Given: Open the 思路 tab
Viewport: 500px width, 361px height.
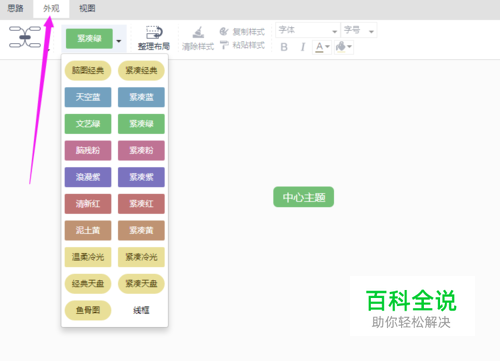Looking at the screenshot, I should [16, 8].
